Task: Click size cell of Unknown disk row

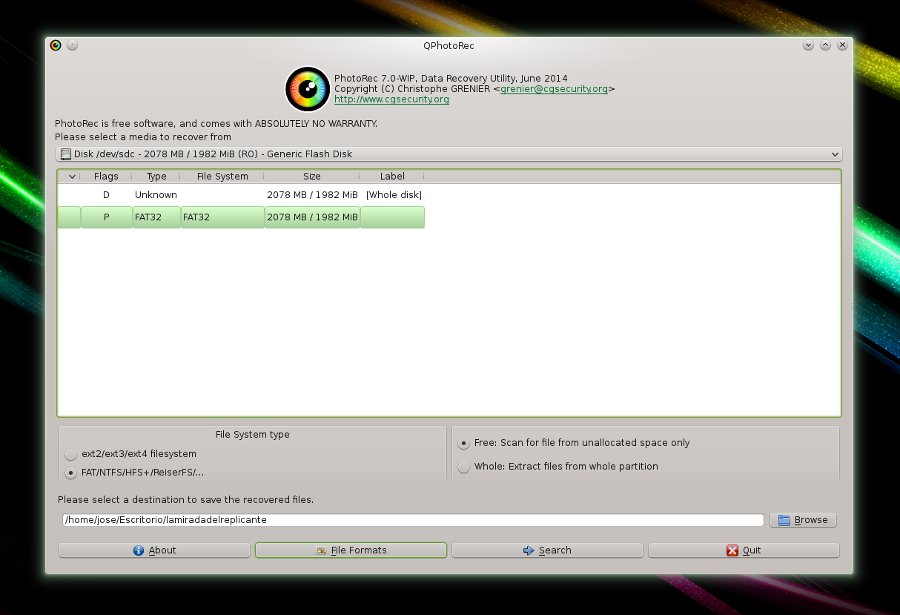Action: coord(312,195)
